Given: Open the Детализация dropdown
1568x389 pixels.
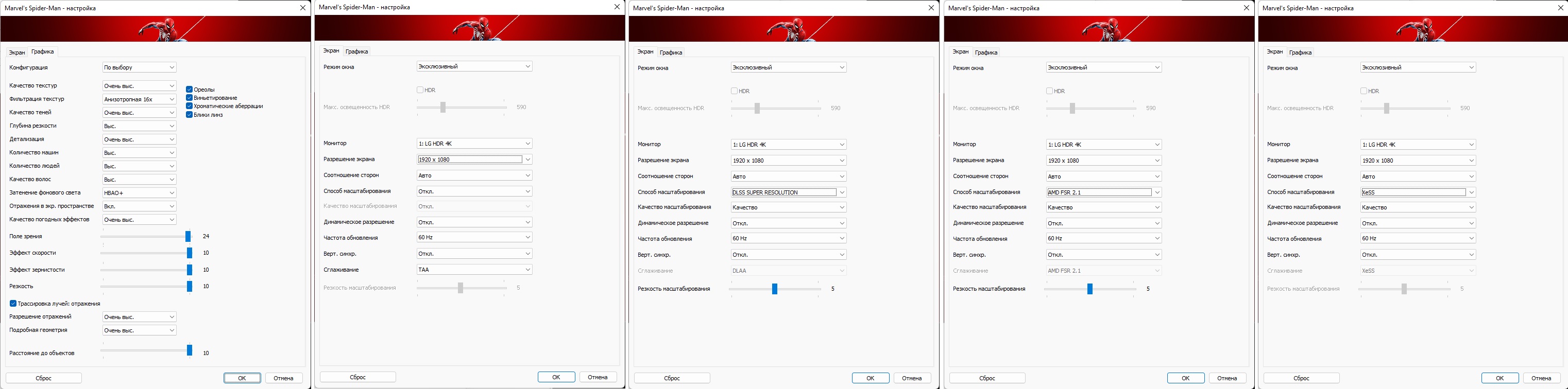Looking at the screenshot, I should pos(140,139).
